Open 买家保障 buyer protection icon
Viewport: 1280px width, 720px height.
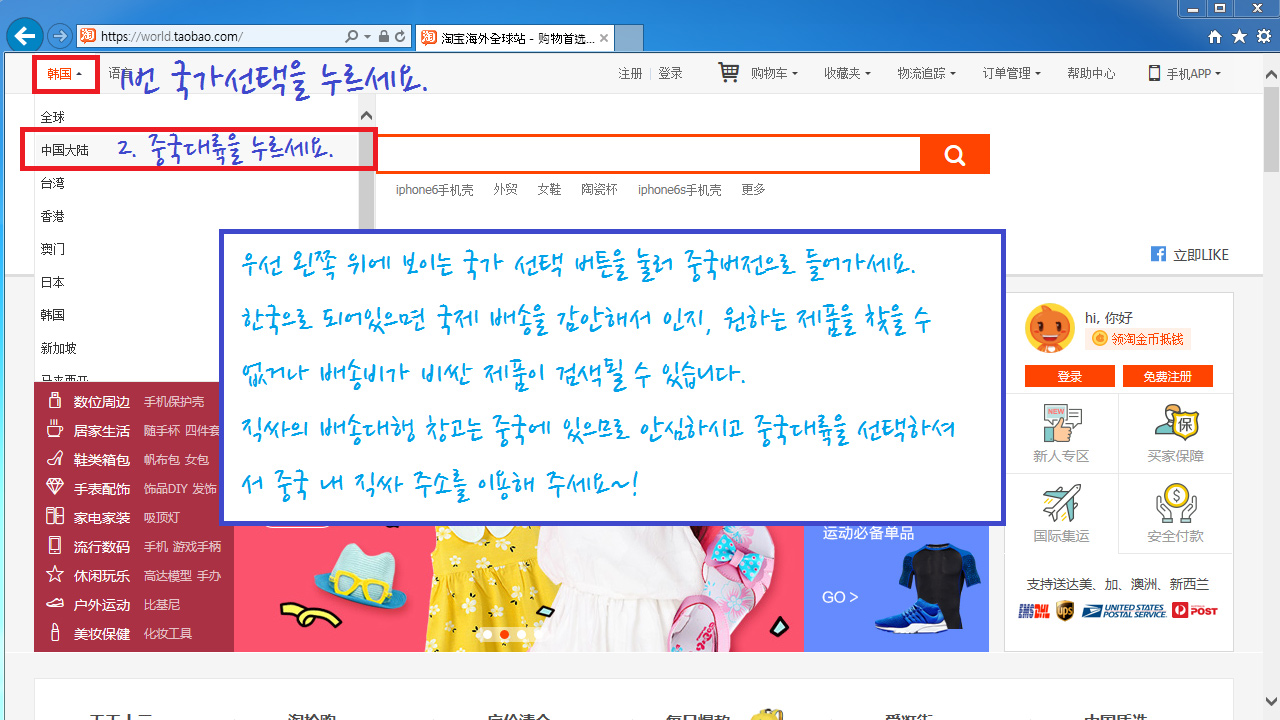tap(1176, 424)
